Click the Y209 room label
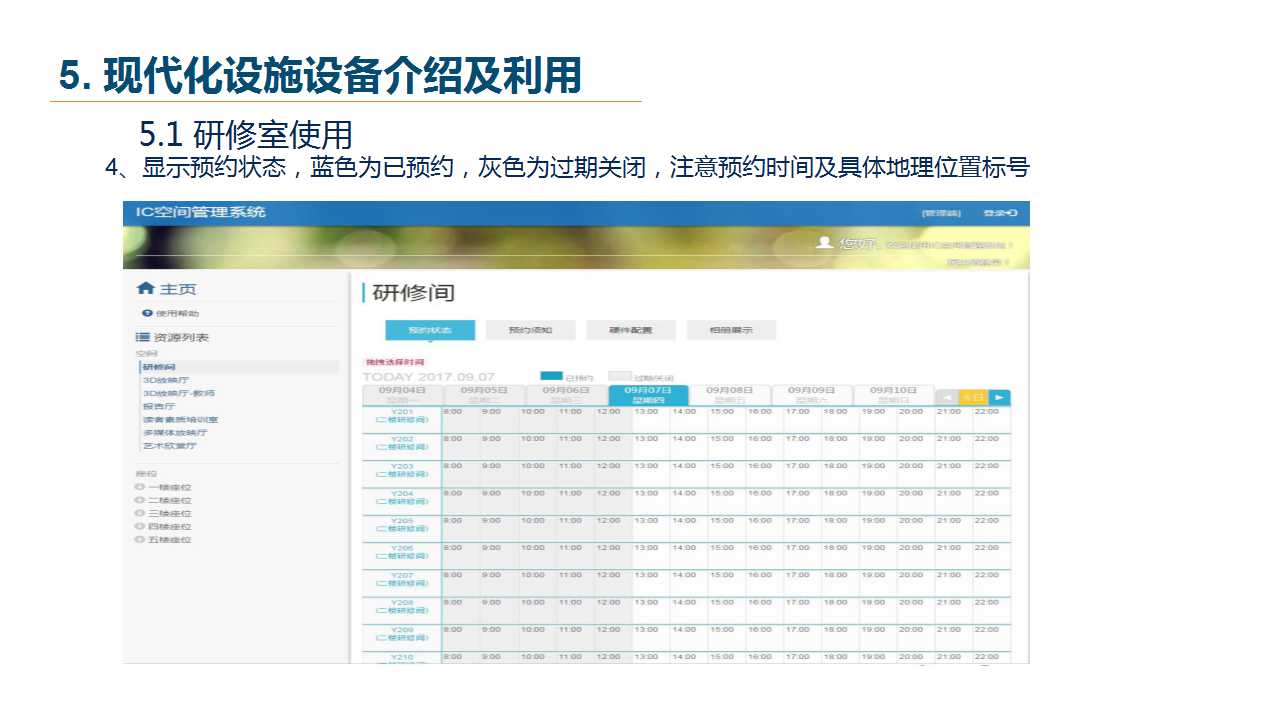This screenshot has height=720, width=1280. [402, 633]
